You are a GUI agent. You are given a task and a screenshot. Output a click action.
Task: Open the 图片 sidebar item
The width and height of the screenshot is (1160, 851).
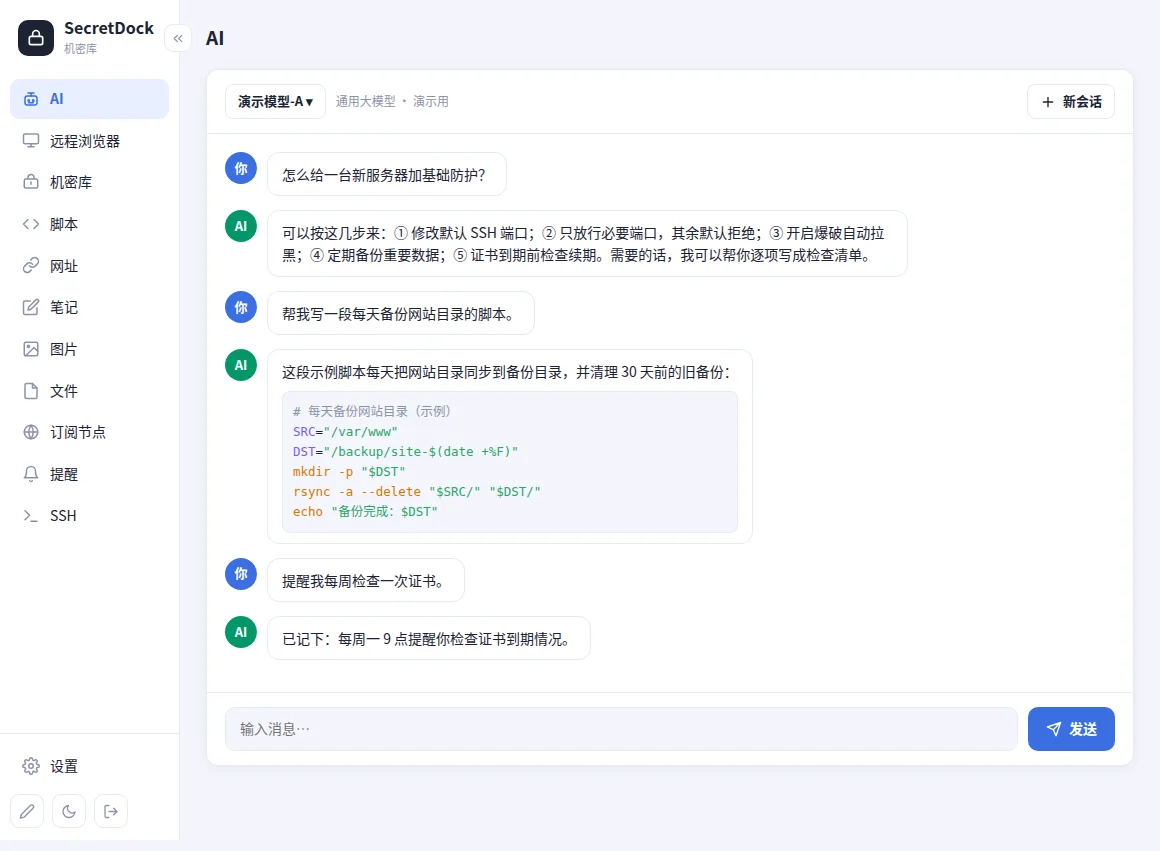[90, 349]
